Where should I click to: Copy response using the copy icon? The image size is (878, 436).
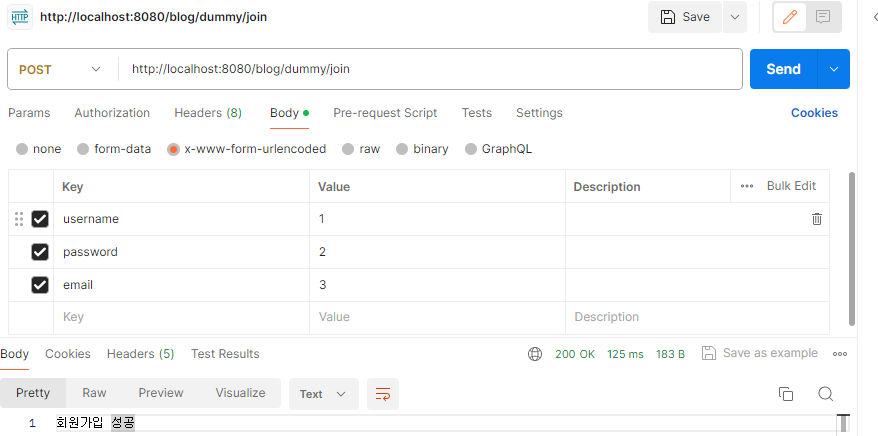pos(786,394)
